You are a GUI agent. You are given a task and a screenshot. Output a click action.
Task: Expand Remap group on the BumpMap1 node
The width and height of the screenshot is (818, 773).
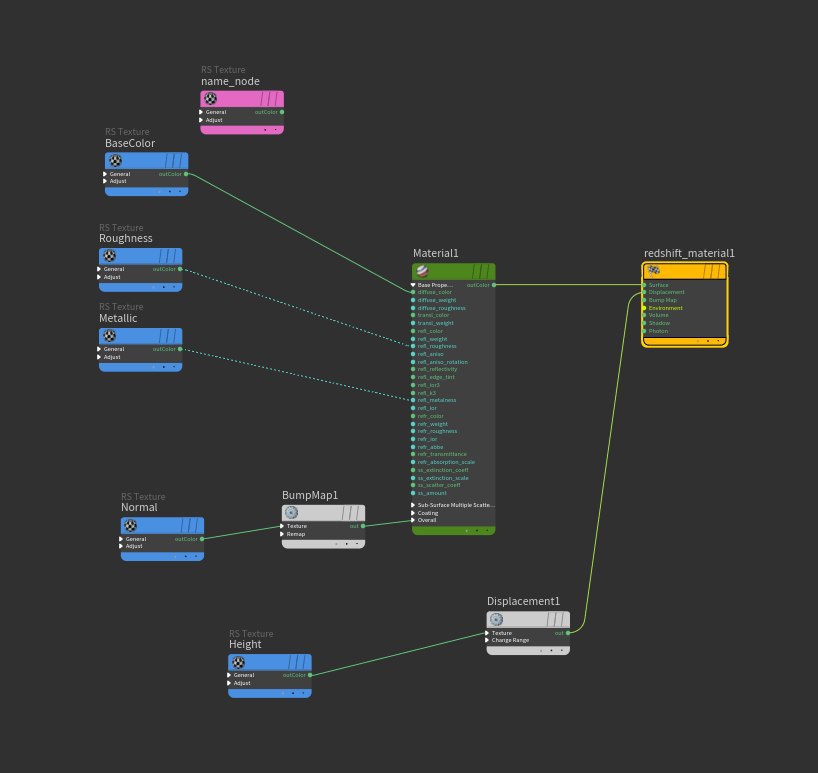coord(282,534)
